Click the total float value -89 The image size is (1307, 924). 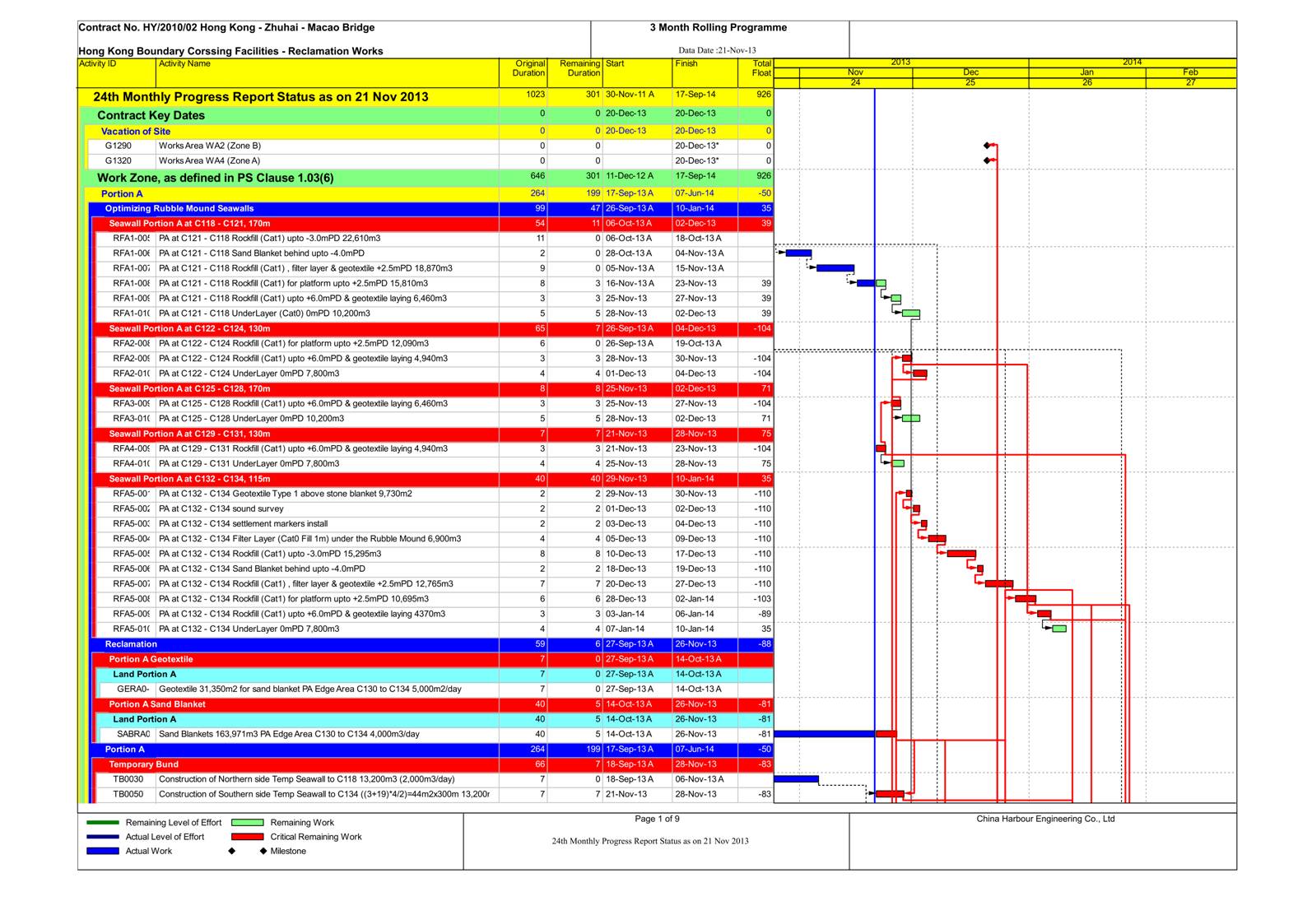(x=765, y=614)
